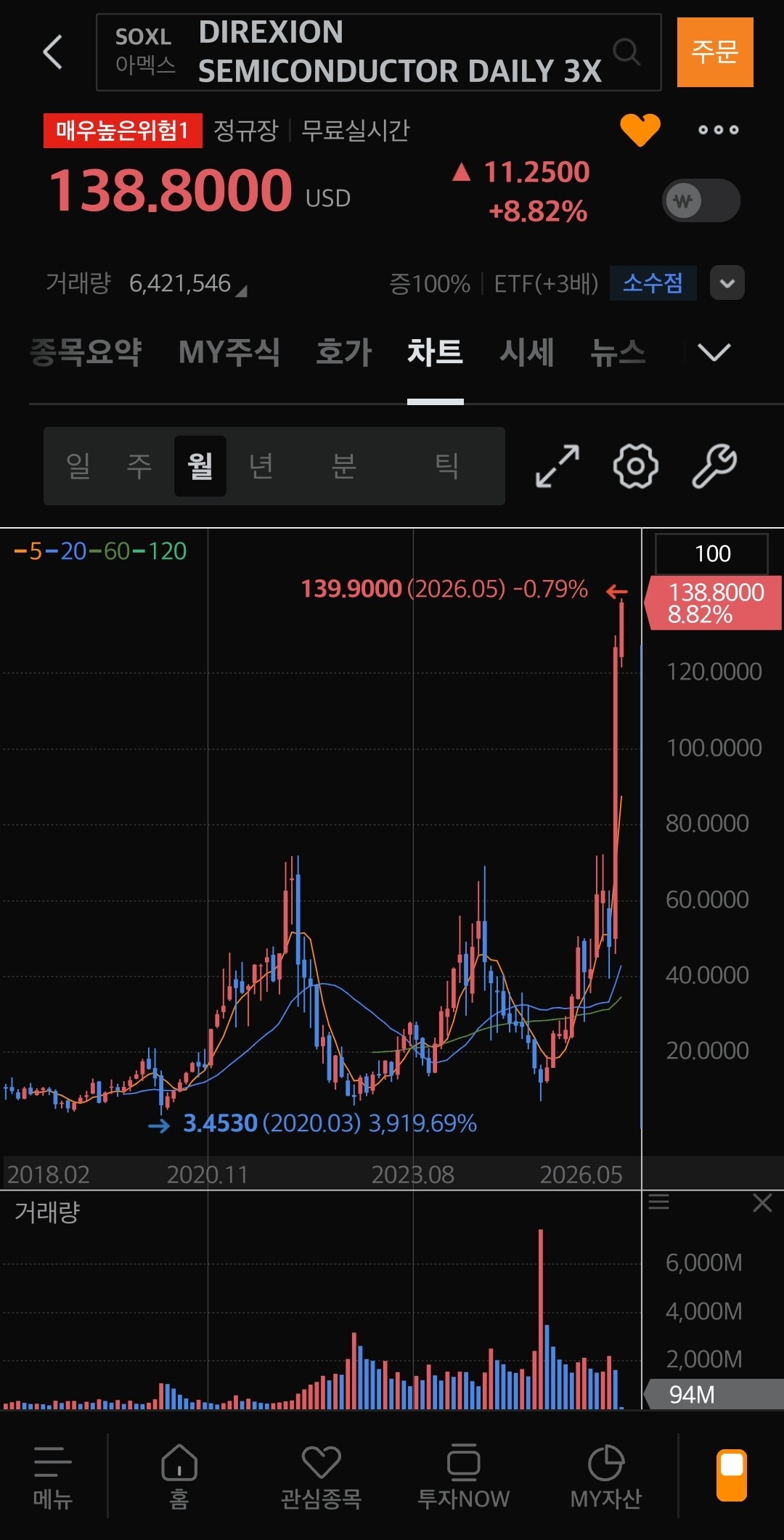Open chart tools wrench icon
Image resolution: width=784 pixels, height=1540 pixels.
tap(714, 465)
